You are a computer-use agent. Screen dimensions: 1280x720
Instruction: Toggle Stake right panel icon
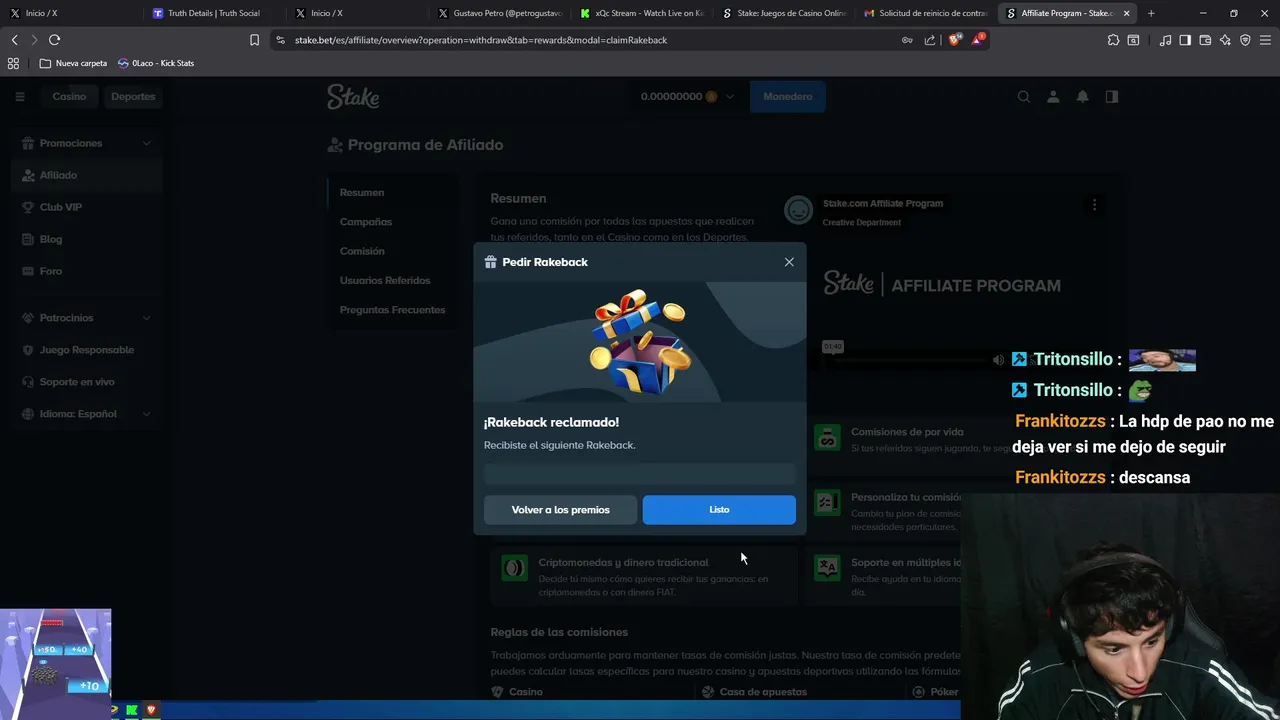(x=1112, y=97)
